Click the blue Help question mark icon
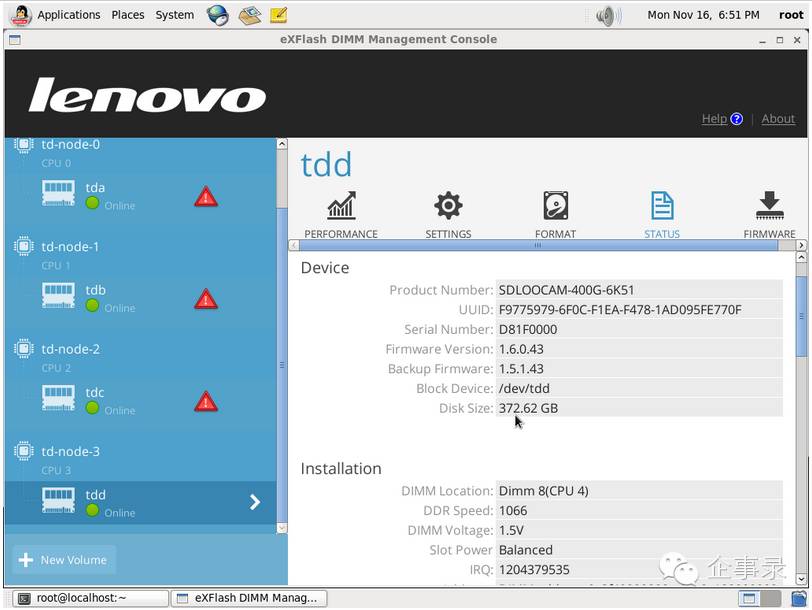Viewport: 812px width, 610px height. point(736,119)
